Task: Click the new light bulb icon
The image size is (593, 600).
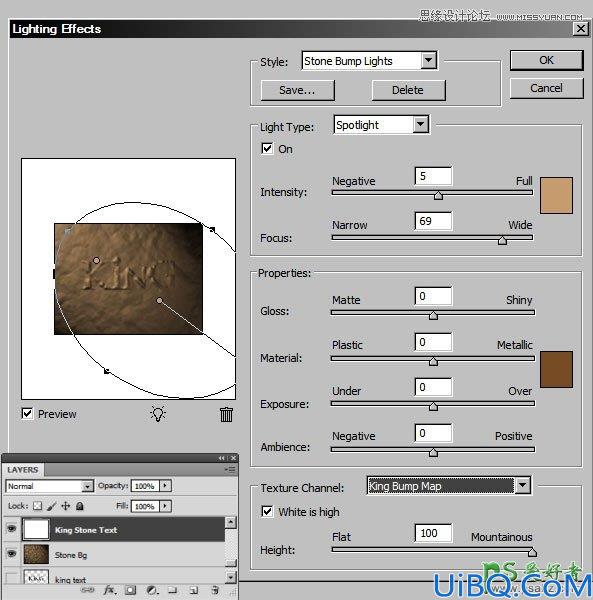Action: click(158, 414)
